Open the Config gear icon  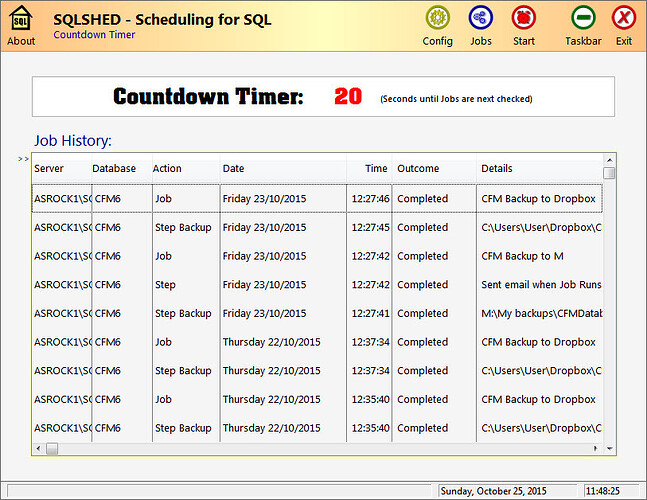point(437,18)
